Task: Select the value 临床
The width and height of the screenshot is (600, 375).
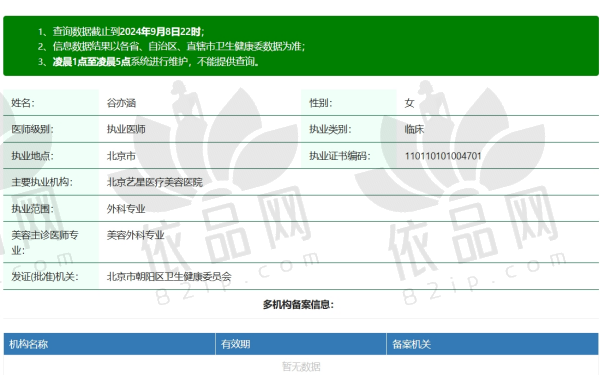Action: click(414, 129)
